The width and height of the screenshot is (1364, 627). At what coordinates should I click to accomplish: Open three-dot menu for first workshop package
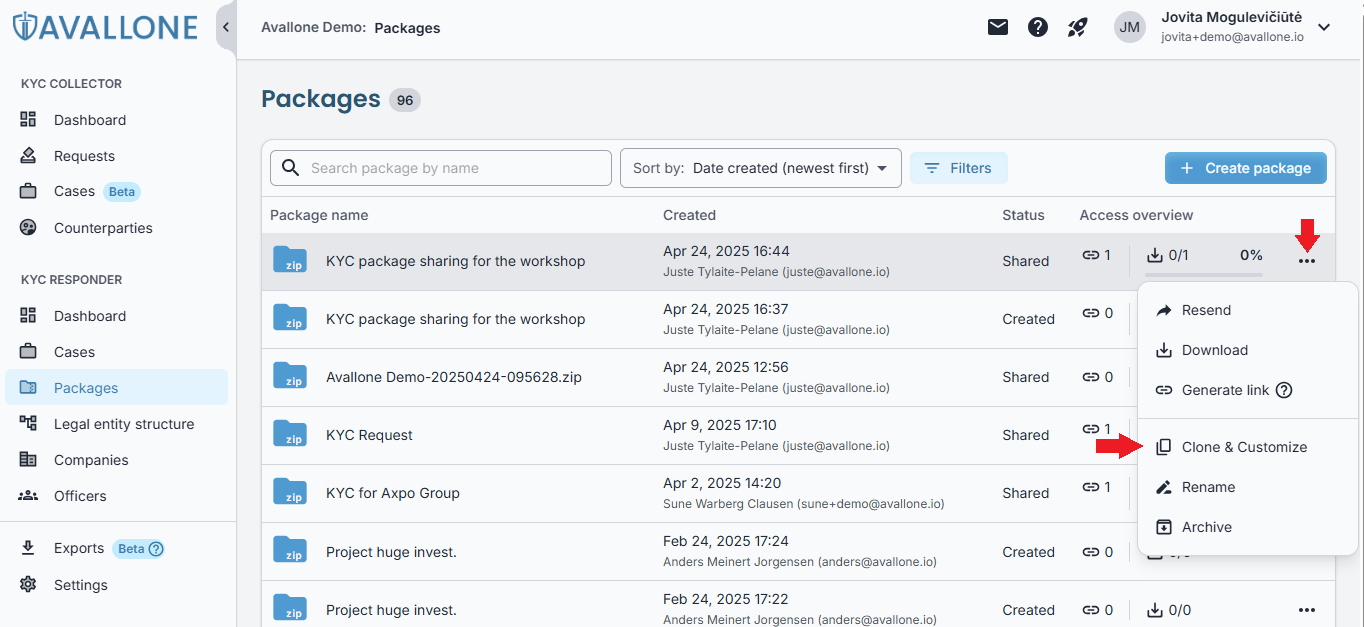pos(1306,261)
